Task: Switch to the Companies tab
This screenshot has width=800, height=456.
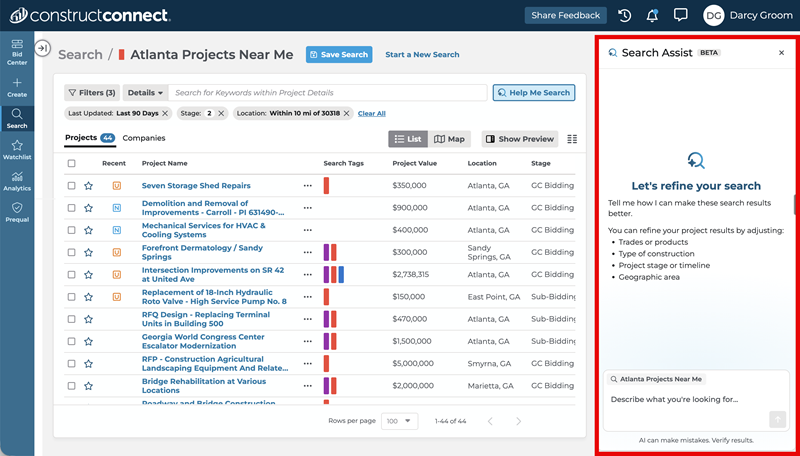Action: pos(144,138)
